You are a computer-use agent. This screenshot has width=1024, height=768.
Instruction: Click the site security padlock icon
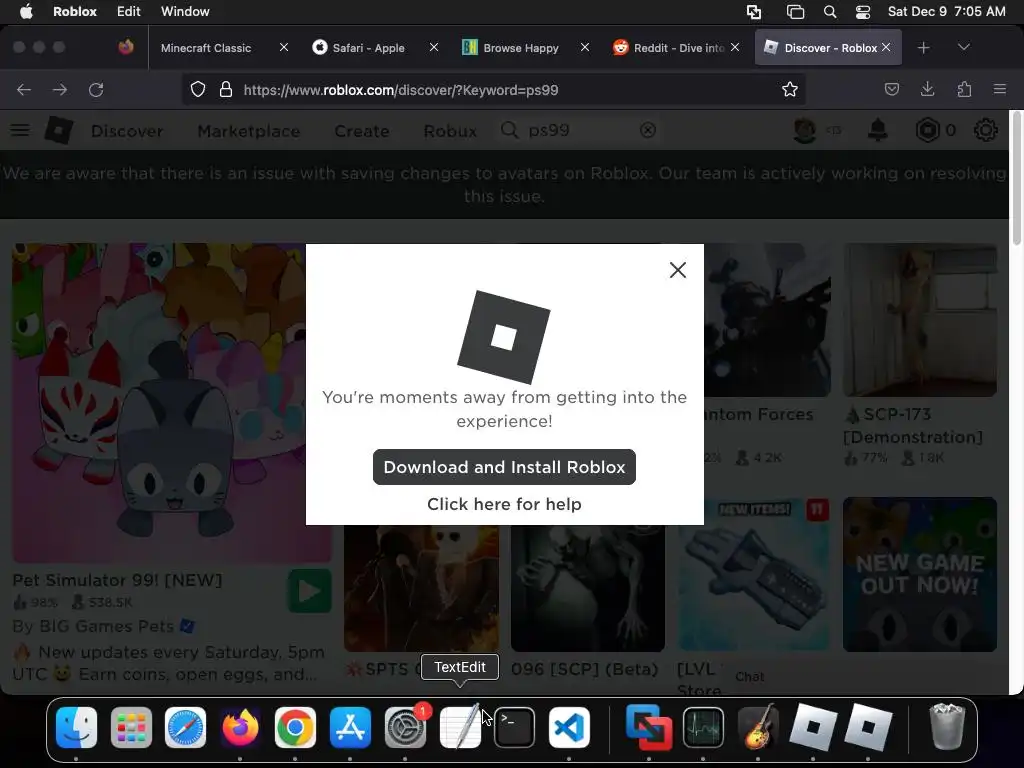click(226, 89)
